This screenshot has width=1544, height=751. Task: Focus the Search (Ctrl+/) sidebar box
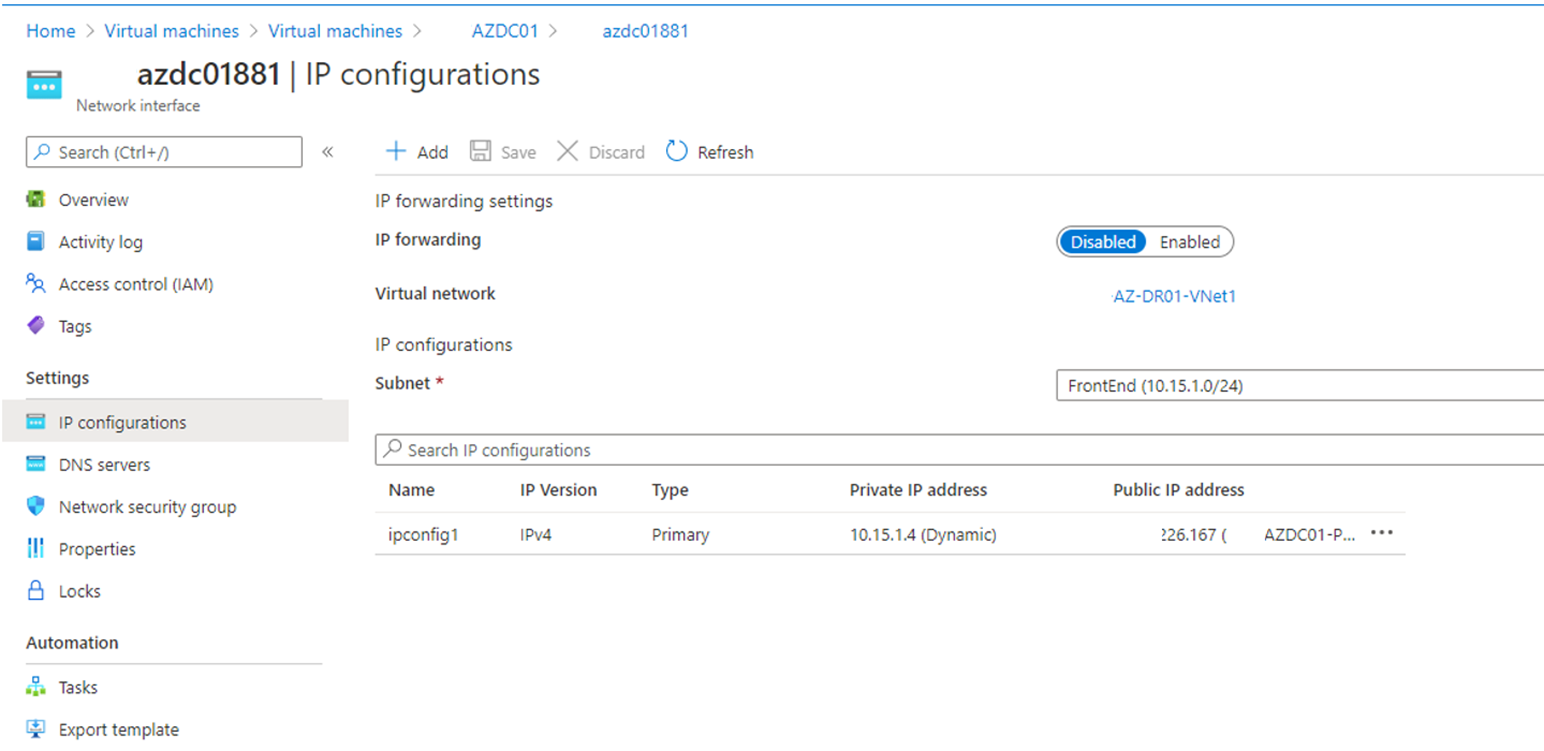point(164,152)
